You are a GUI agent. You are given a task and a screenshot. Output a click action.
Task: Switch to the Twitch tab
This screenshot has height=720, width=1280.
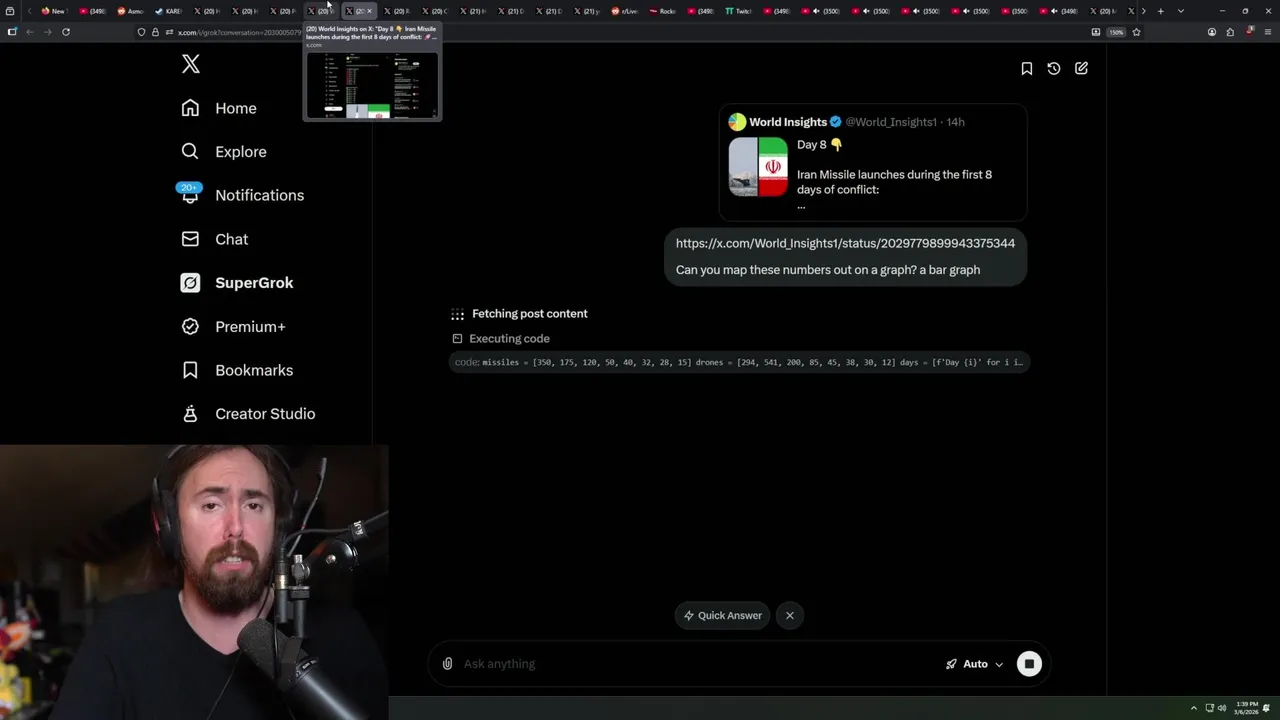click(x=738, y=11)
